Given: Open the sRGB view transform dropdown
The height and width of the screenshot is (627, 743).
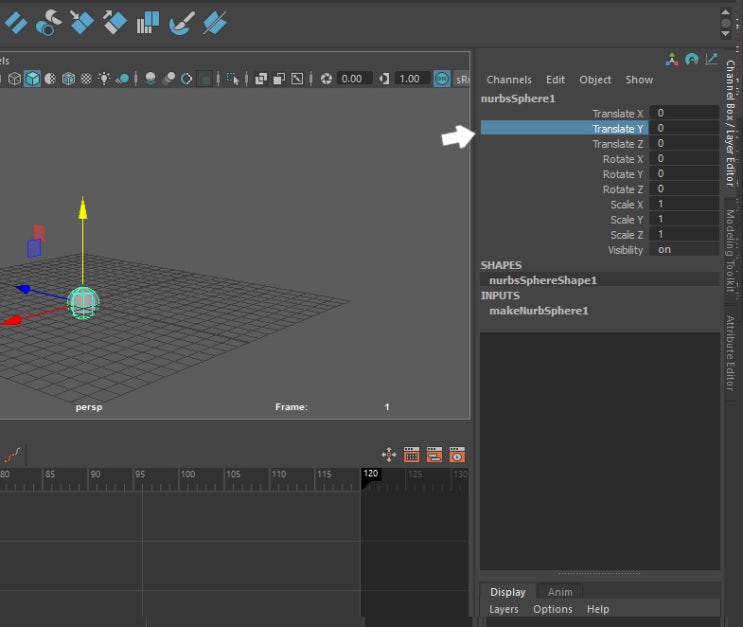Looking at the screenshot, I should tap(462, 79).
